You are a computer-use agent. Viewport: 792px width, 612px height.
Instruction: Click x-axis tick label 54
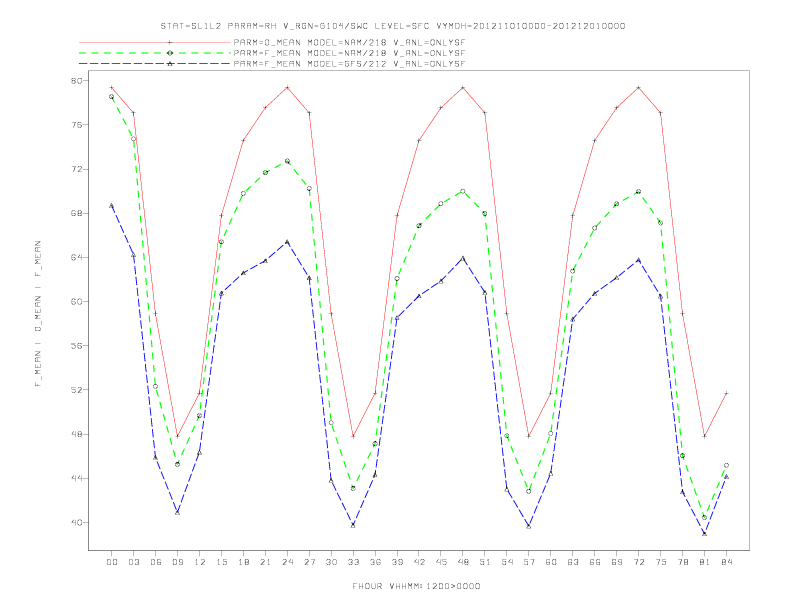tap(507, 562)
